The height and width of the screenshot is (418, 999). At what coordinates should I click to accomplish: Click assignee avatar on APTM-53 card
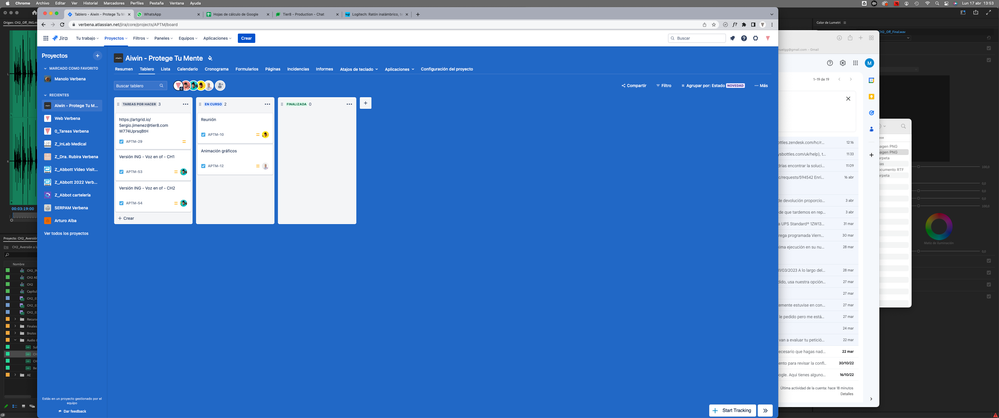pyautogui.click(x=183, y=171)
